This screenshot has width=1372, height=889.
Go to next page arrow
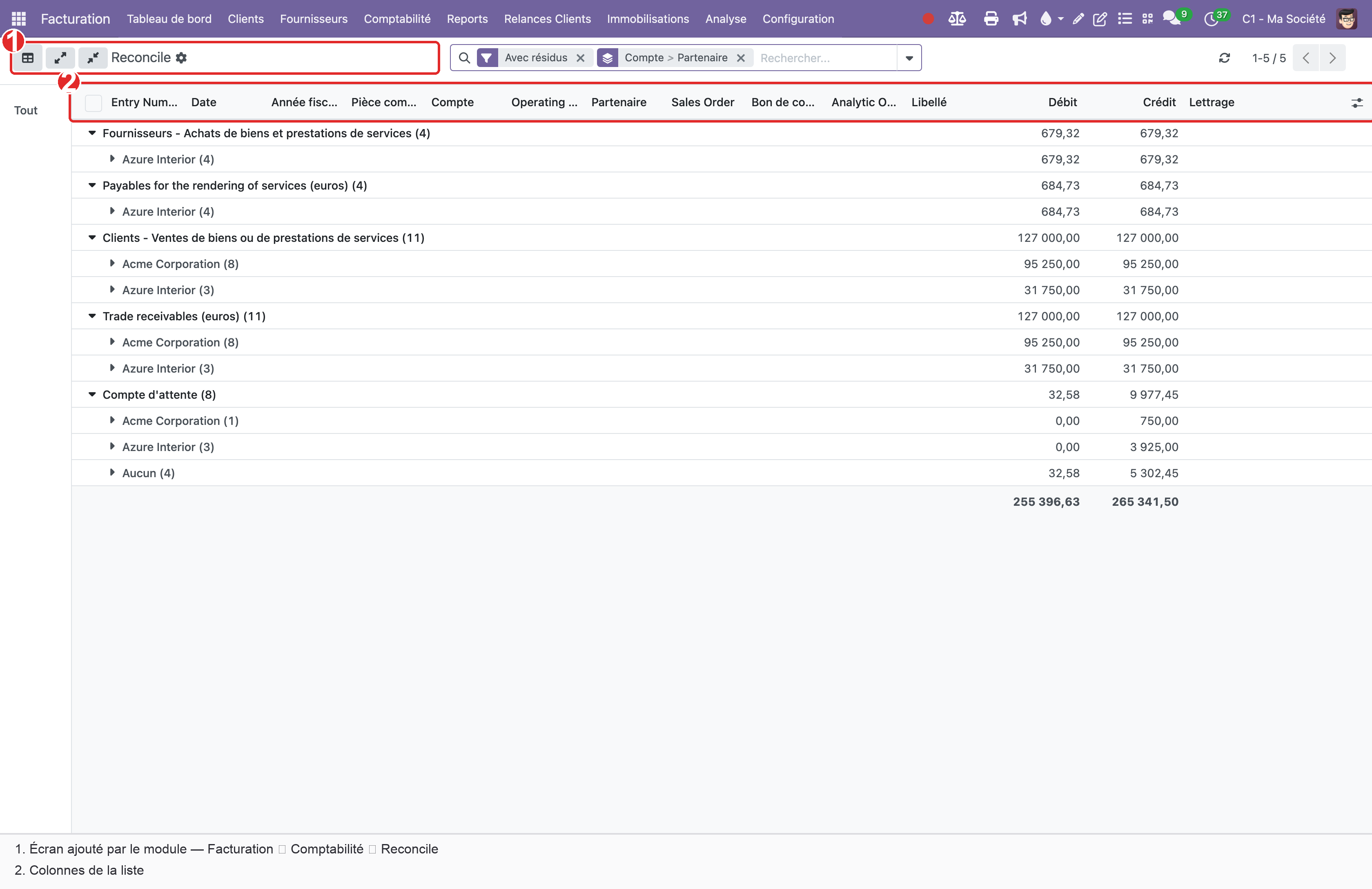click(x=1332, y=58)
